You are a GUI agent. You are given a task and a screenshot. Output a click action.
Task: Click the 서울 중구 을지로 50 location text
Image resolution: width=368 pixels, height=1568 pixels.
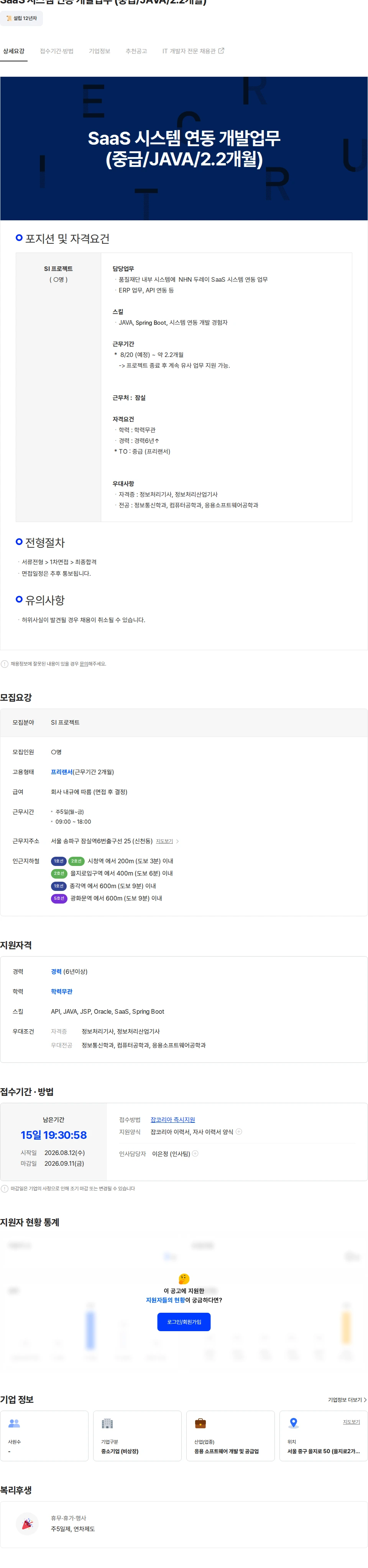(324, 1451)
